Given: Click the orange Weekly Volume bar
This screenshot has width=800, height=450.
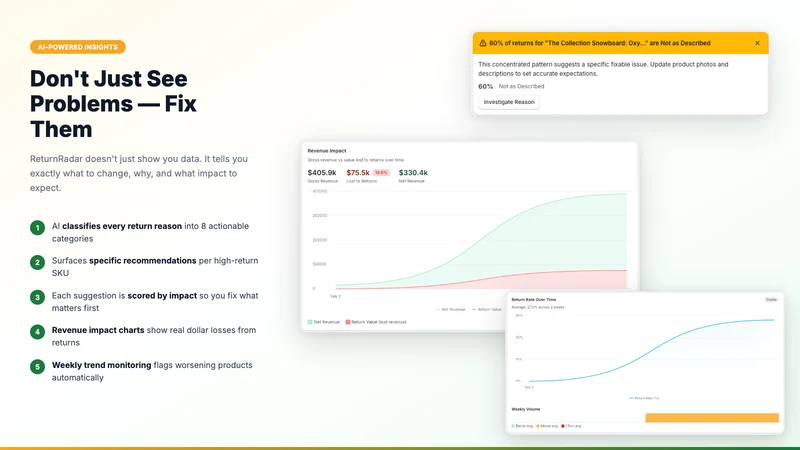Looking at the screenshot, I should click(712, 418).
